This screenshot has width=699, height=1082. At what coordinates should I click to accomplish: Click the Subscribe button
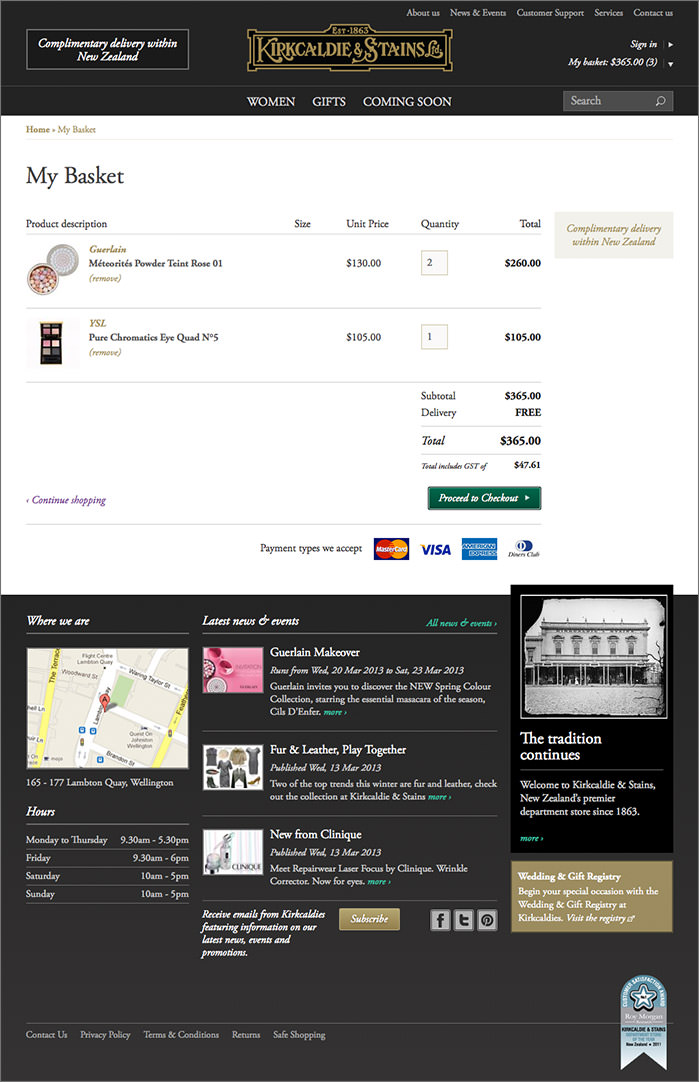[x=369, y=919]
